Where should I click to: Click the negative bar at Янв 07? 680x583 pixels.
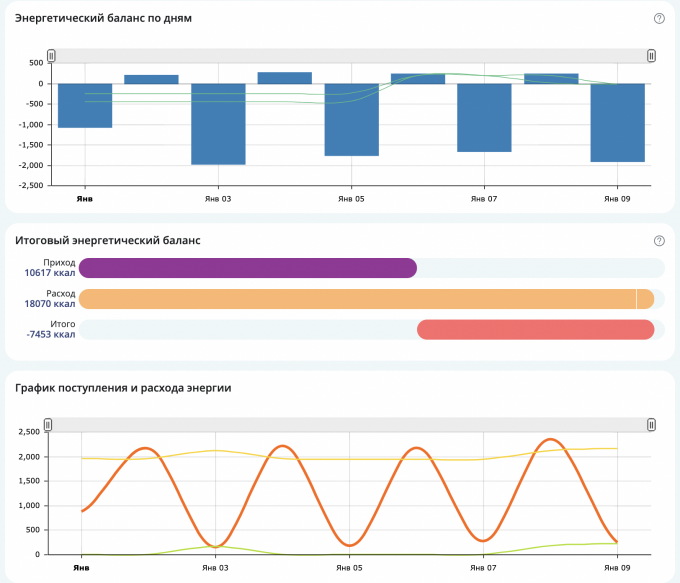[x=484, y=118]
